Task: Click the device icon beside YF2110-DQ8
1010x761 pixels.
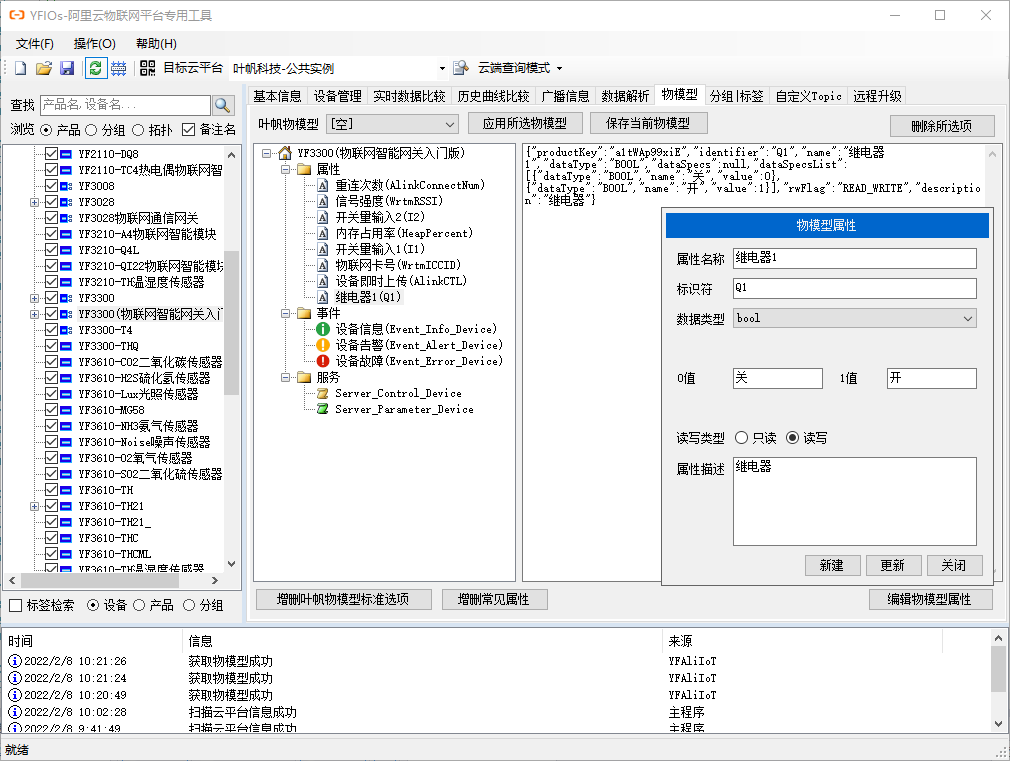Action: pos(66,154)
